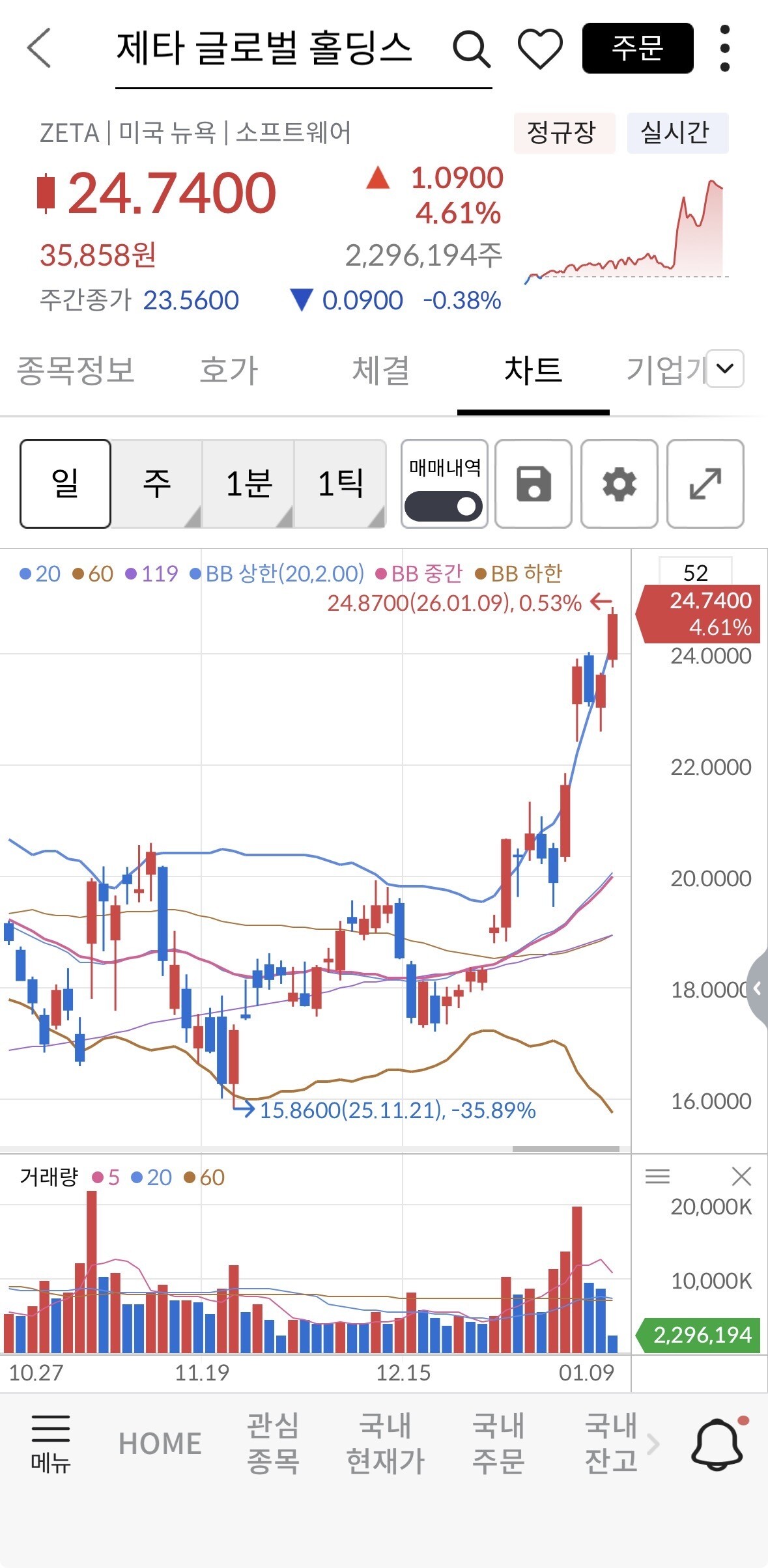Toggle the volume 60-day average legend
Image resolution: width=768 pixels, height=1568 pixels.
tap(205, 1177)
